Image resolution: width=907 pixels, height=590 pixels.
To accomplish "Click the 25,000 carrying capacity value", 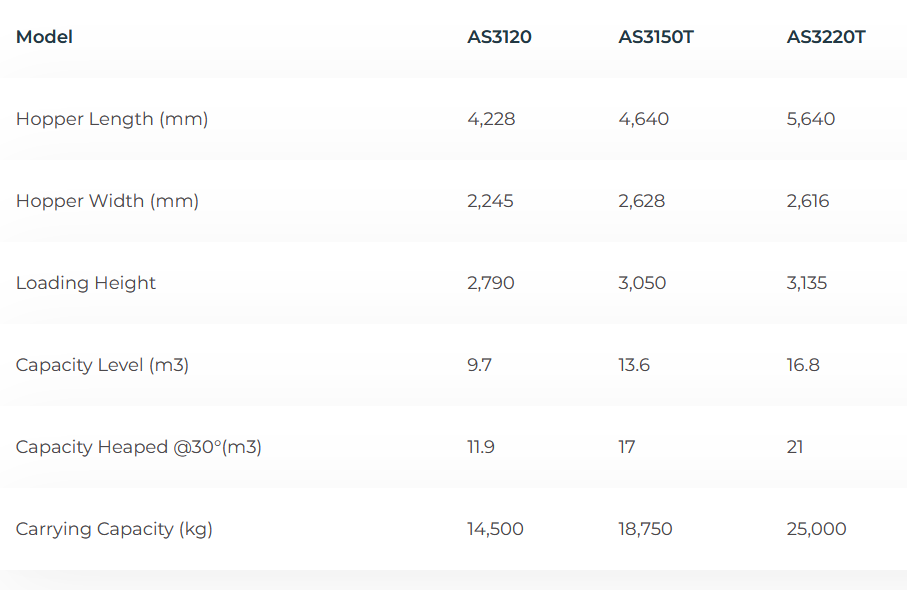I will (817, 529).
